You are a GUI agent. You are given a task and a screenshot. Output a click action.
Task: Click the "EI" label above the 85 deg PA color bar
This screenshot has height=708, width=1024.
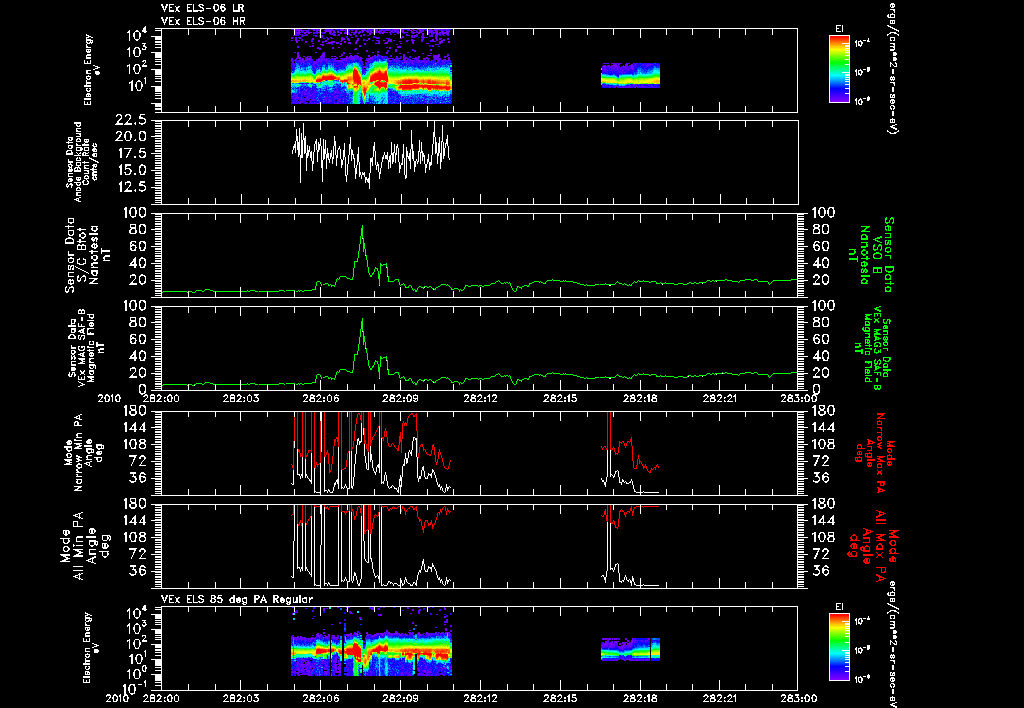pyautogui.click(x=839, y=607)
